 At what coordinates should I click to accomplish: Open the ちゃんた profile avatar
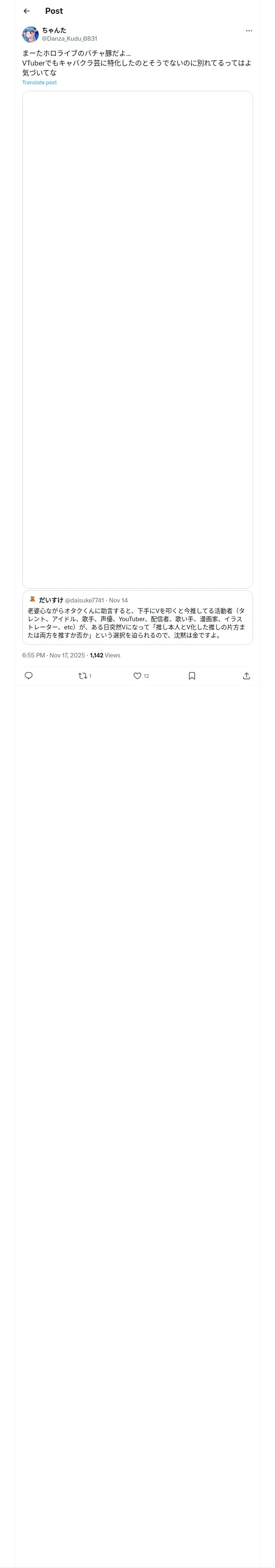tap(31, 34)
